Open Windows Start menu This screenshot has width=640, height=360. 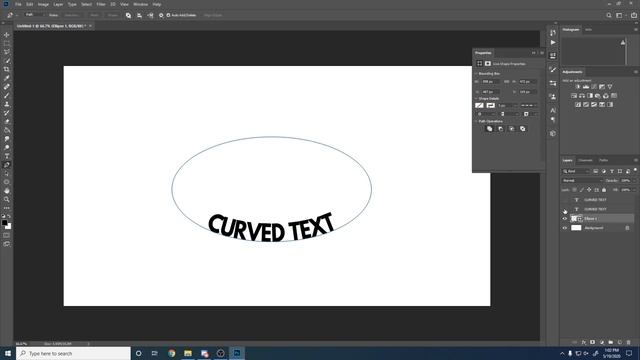(x=7, y=353)
